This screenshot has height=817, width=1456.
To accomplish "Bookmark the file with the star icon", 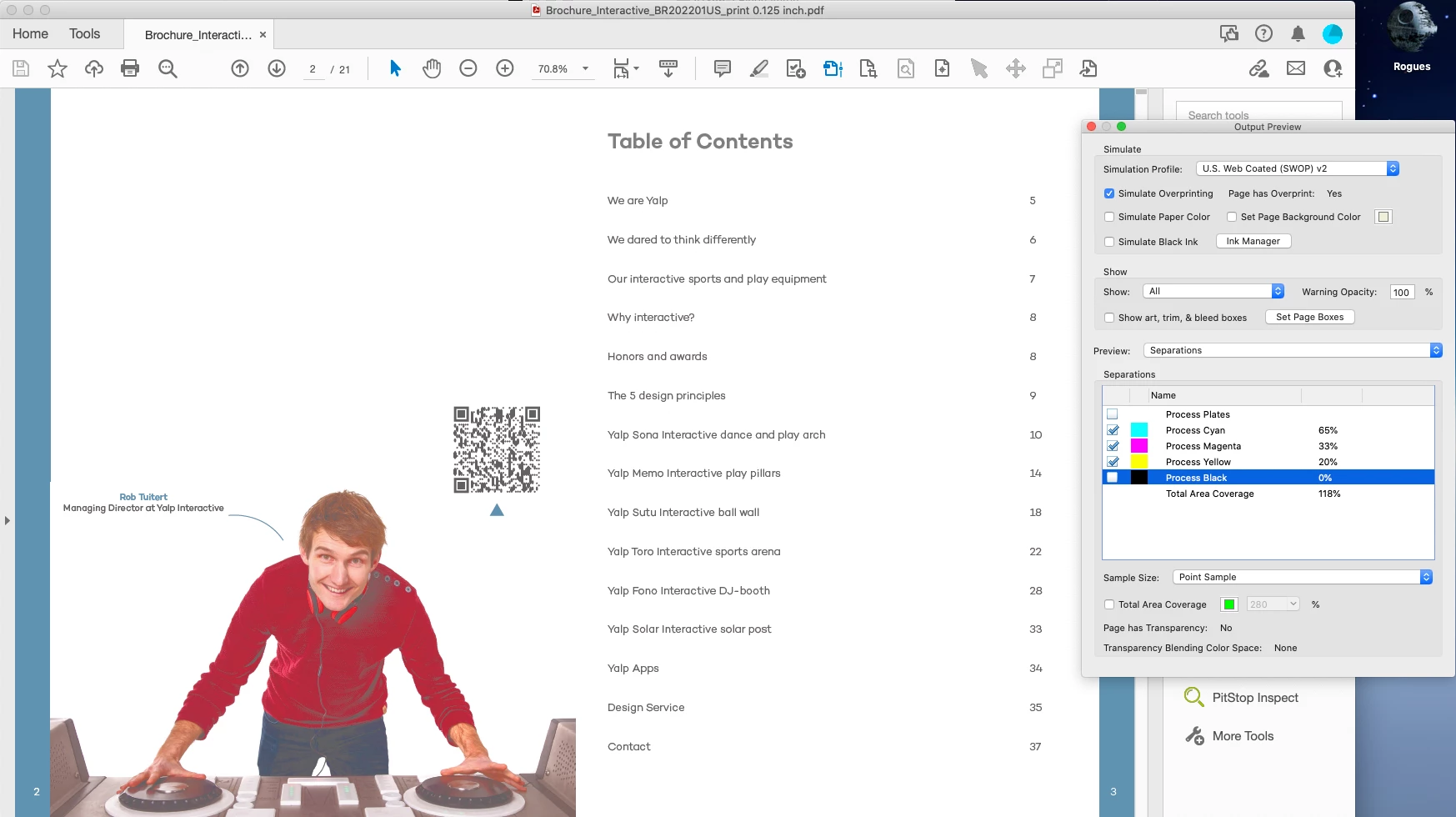I will point(58,68).
